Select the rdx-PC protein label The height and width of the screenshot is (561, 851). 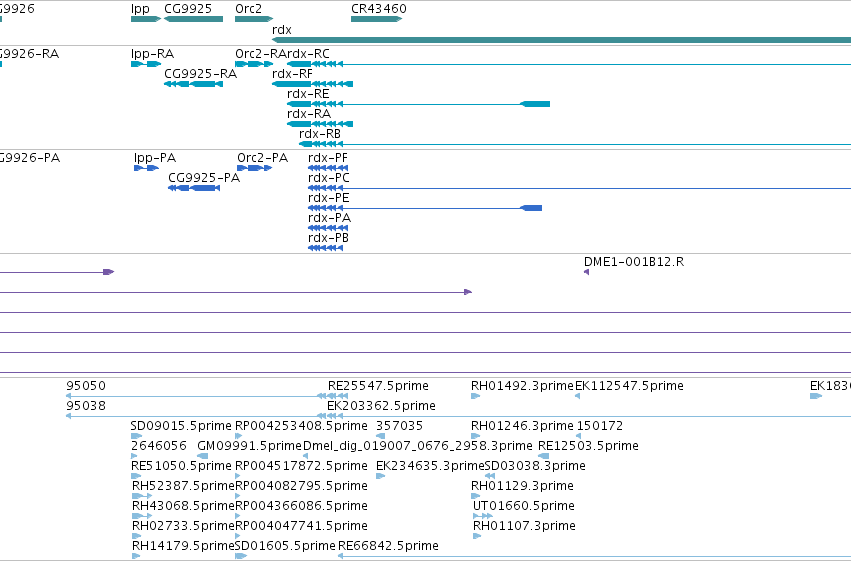[x=328, y=178]
